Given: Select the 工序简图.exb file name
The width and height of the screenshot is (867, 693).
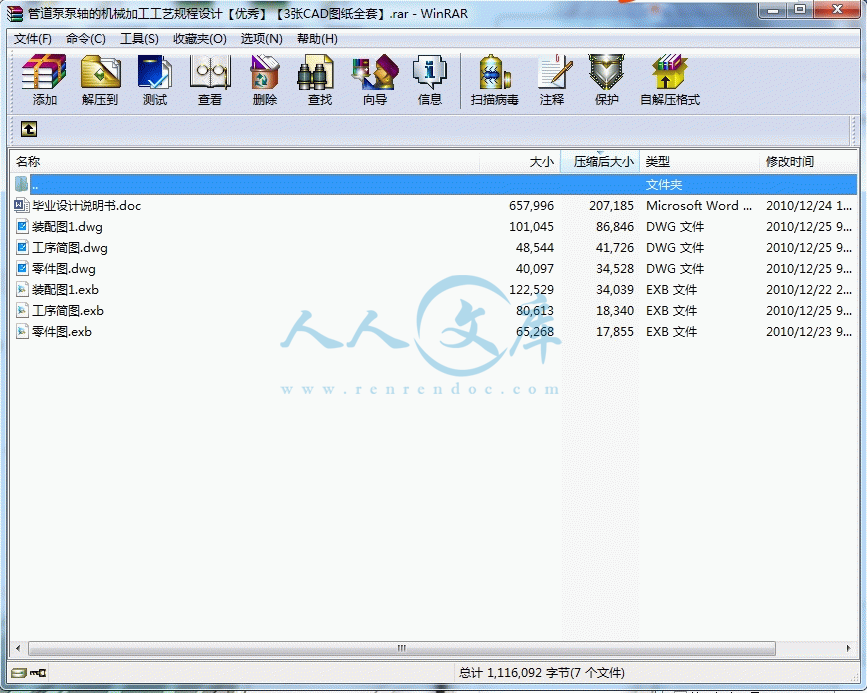Looking at the screenshot, I should 67,311.
